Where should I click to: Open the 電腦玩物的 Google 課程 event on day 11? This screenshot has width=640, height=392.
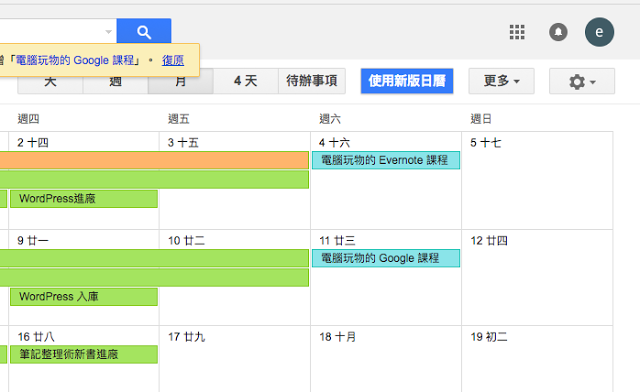pyautogui.click(x=386, y=258)
